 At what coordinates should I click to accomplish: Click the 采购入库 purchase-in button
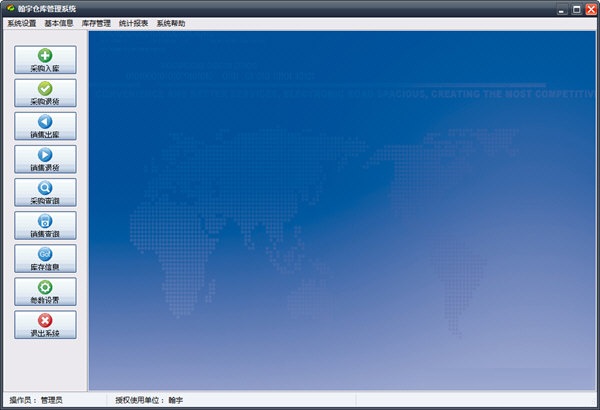[45, 61]
